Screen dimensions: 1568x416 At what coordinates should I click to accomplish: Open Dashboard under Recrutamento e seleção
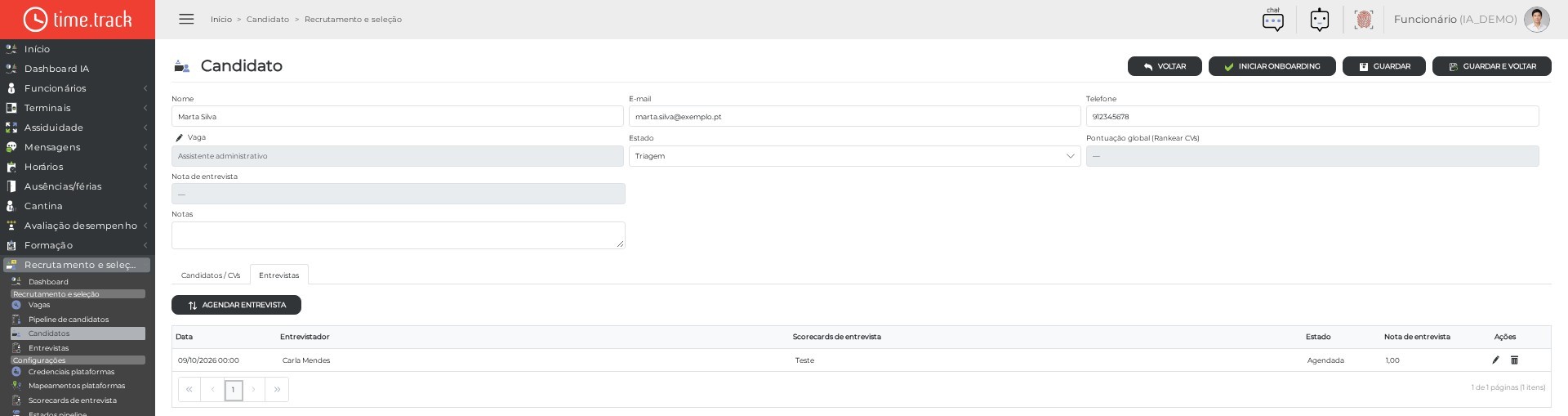click(x=48, y=282)
